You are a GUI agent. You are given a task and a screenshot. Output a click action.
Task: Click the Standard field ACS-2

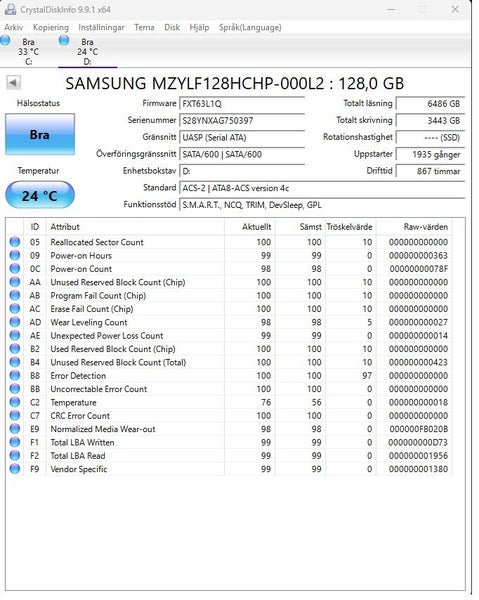[x=322, y=188]
